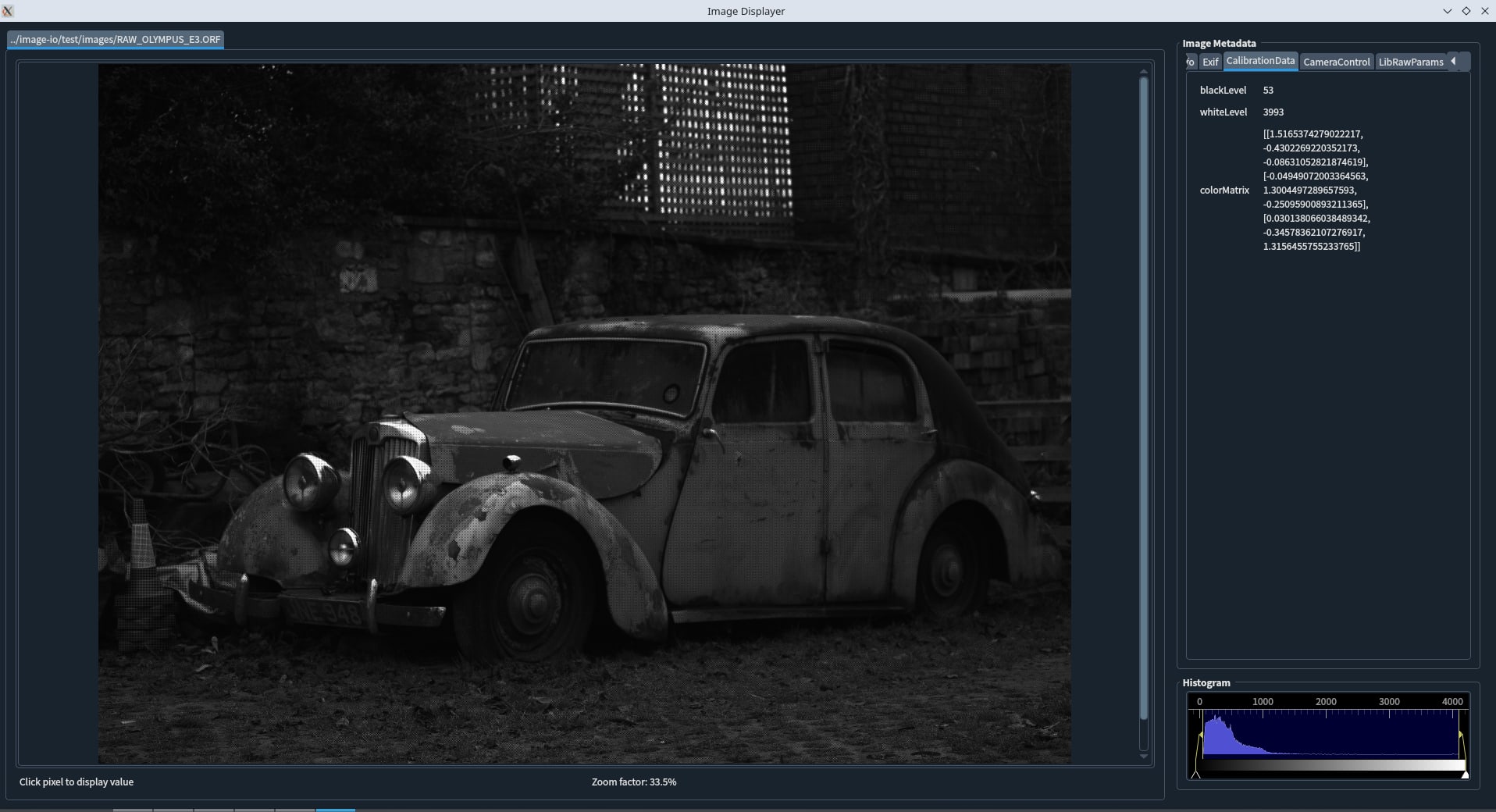This screenshot has width=1496, height=812.
Task: Click the left yellow level marker in histogram
Action: click(x=1201, y=735)
